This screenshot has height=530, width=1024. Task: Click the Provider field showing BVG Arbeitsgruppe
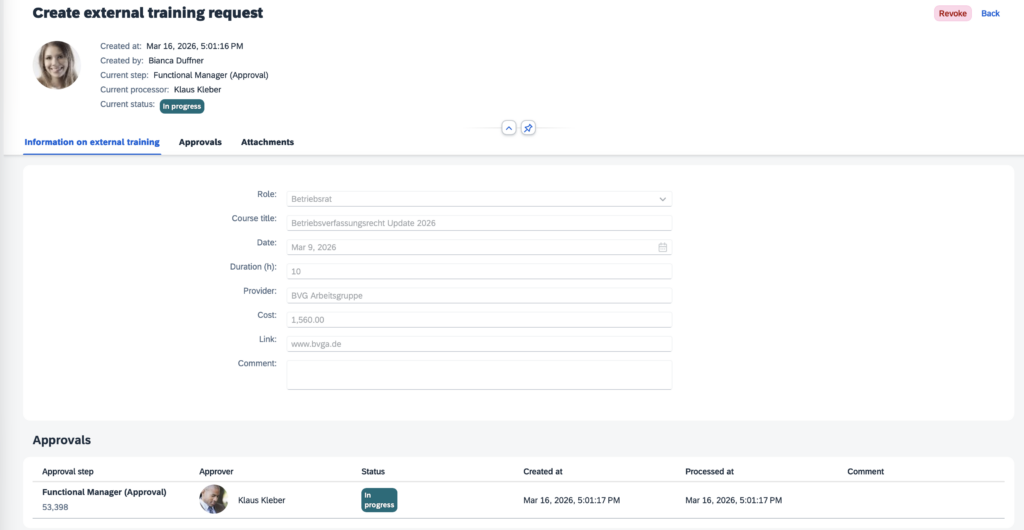coord(479,295)
